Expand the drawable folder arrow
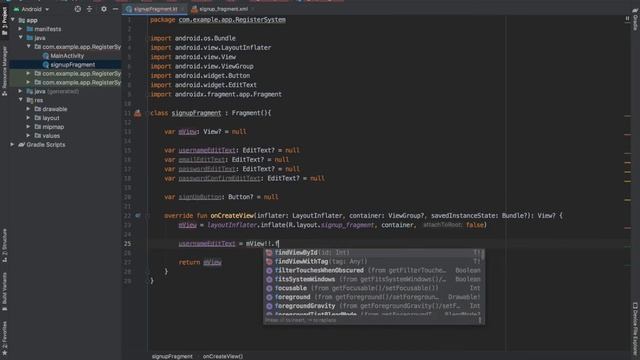The image size is (640, 360). (29, 109)
